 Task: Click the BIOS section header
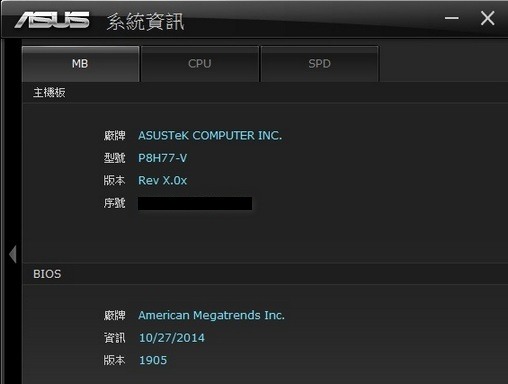[47, 274]
